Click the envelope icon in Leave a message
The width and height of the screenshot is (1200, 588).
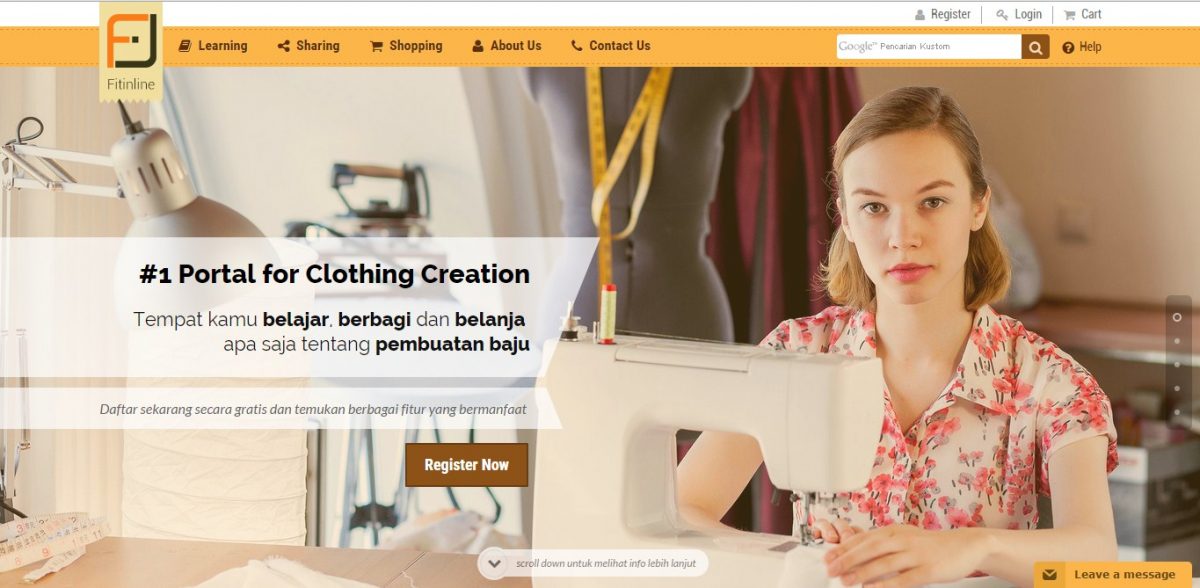[x=1049, y=575]
